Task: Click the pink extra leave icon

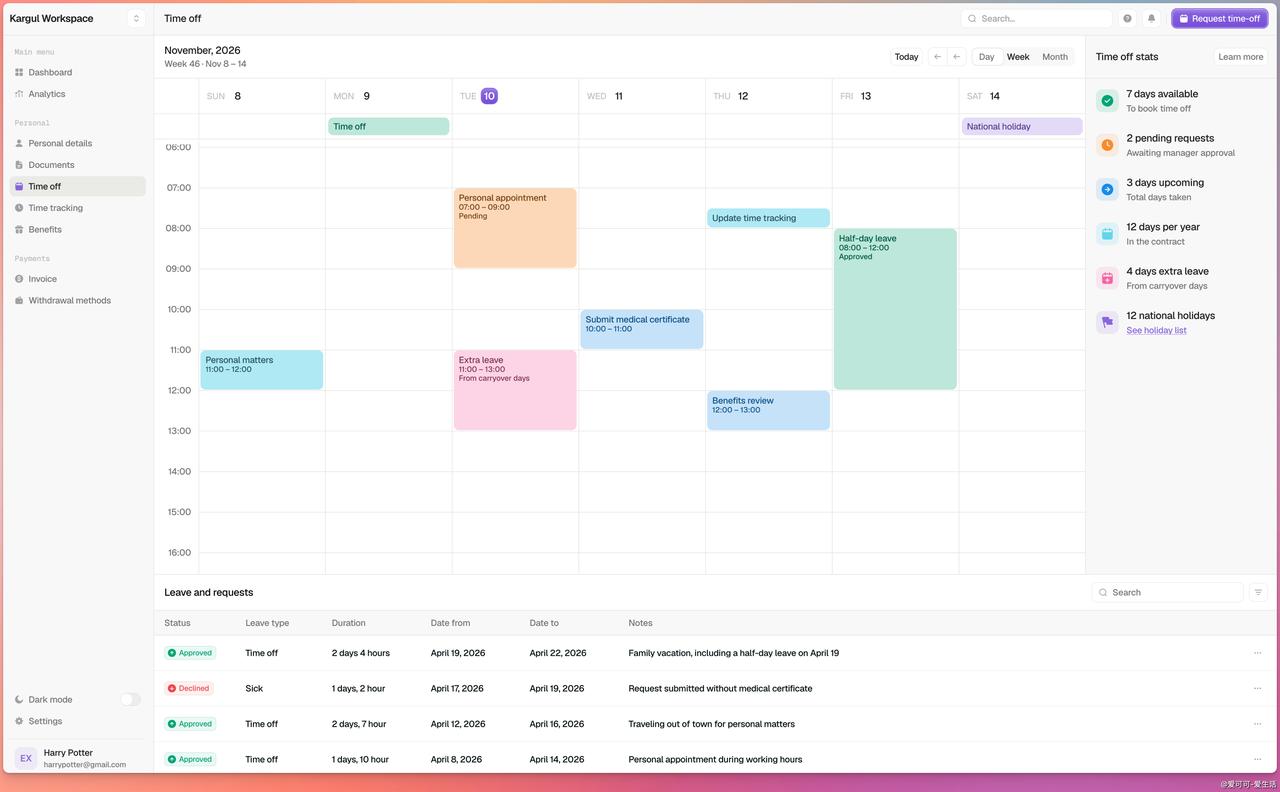Action: [1107, 278]
